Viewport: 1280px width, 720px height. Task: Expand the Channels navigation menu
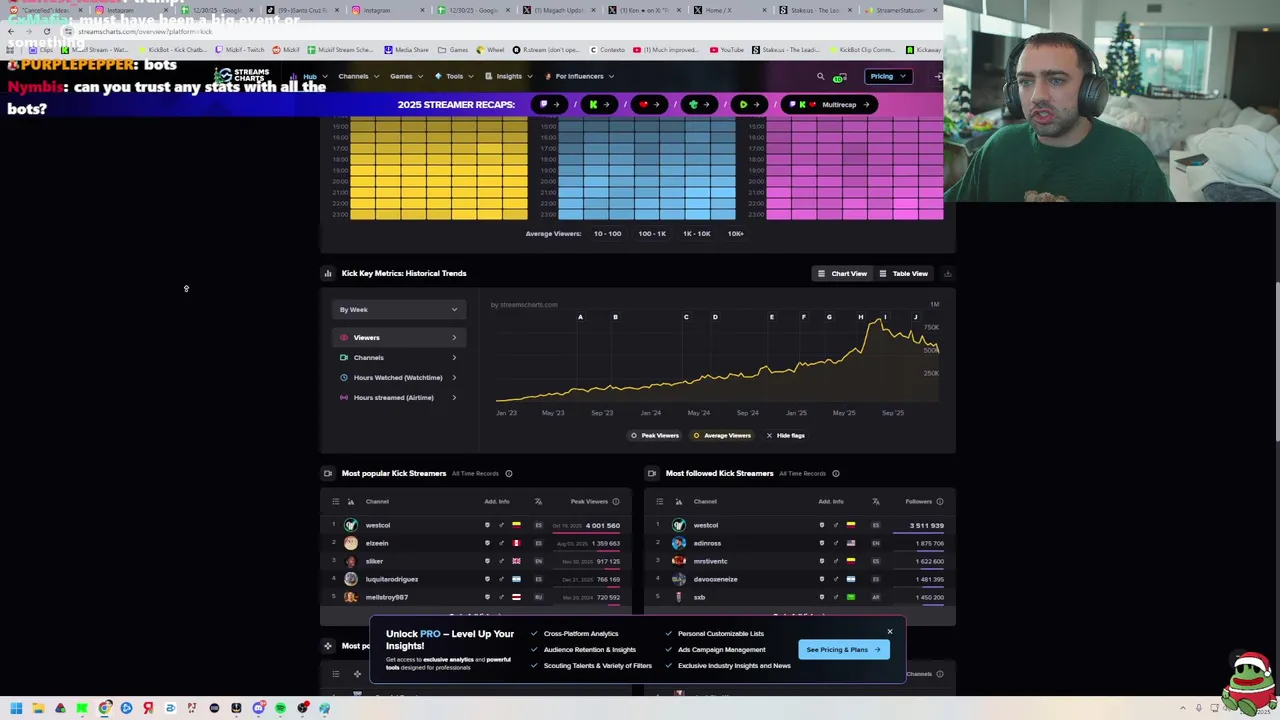tap(358, 76)
